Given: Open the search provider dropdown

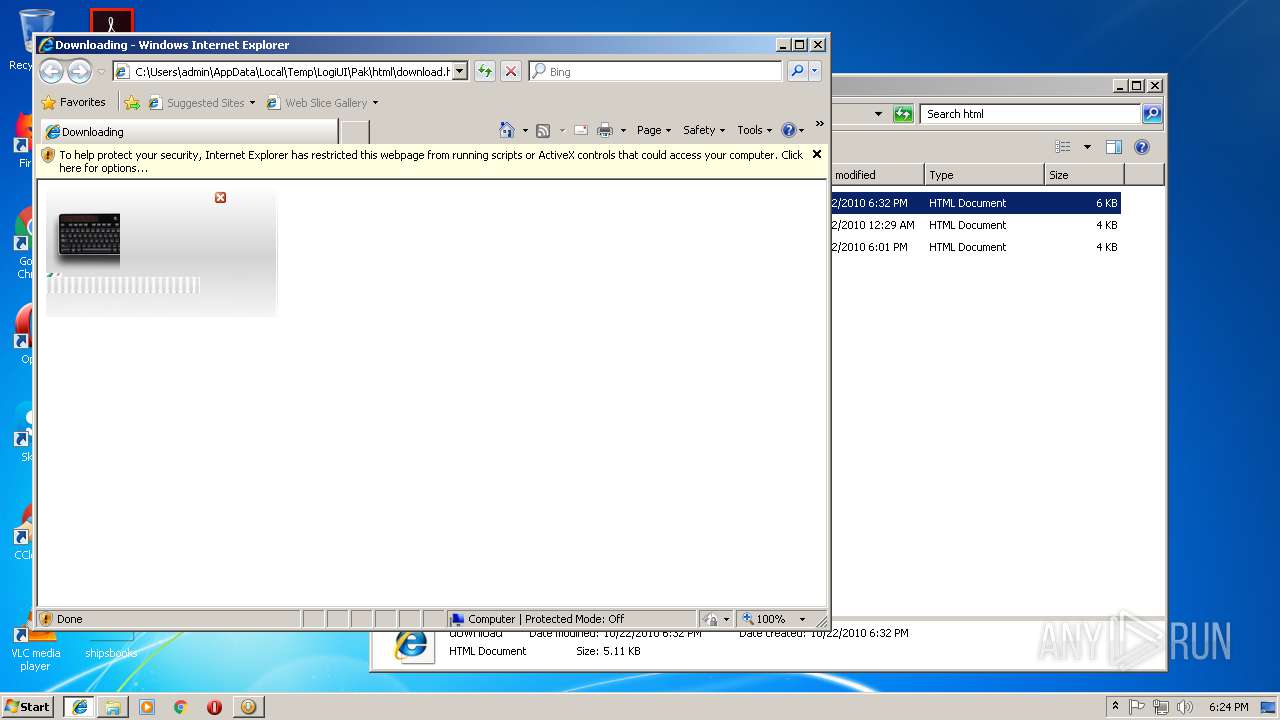Looking at the screenshot, I should pos(815,71).
